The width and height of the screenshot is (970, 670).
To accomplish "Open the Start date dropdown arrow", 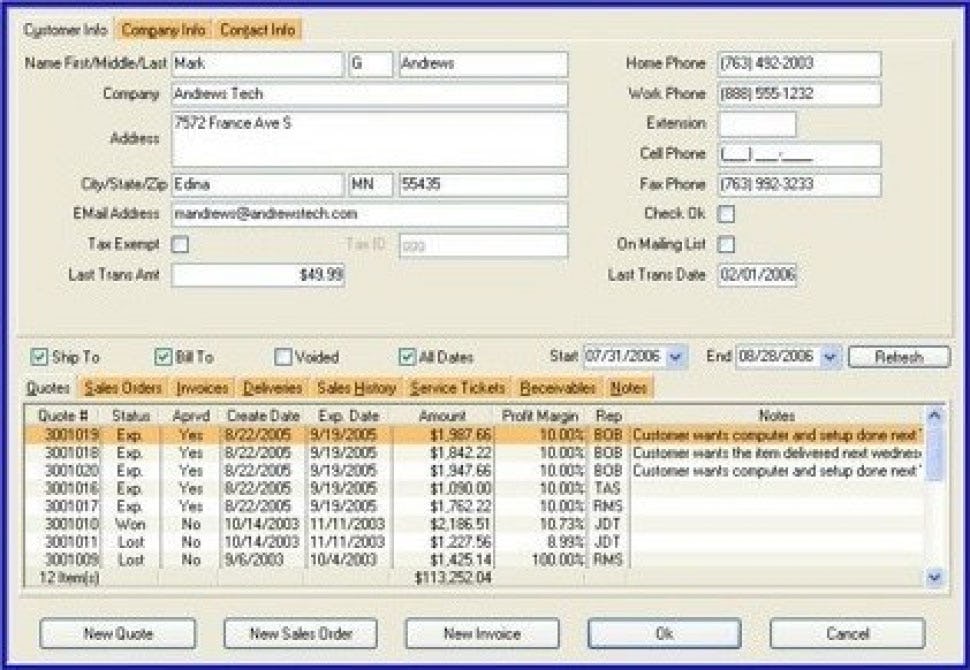I will tap(676, 357).
